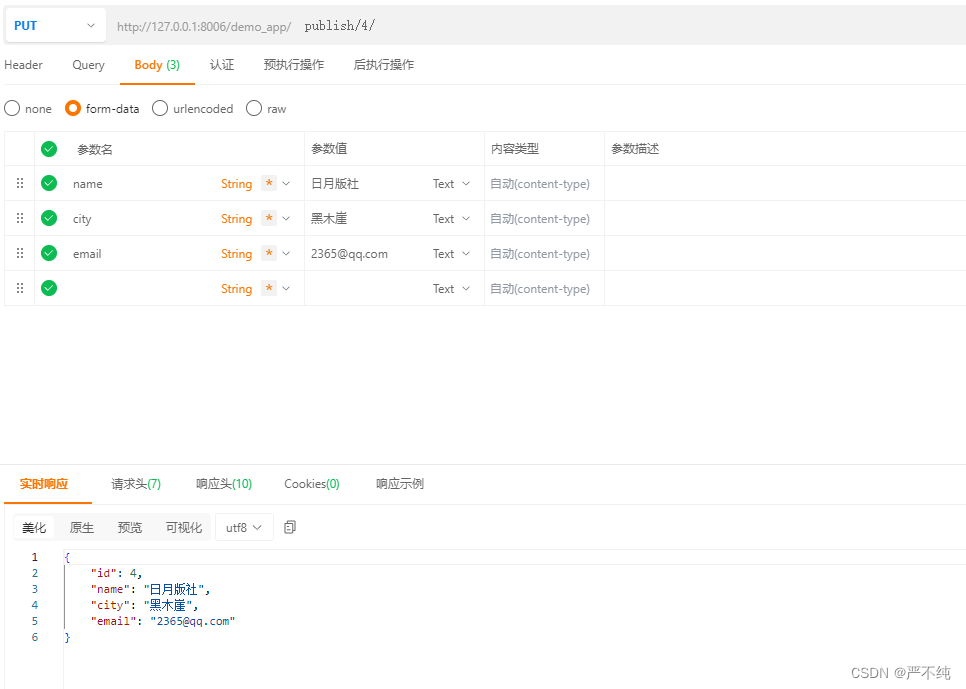Open the Text dropdown in city row
966x689 pixels.
(x=452, y=219)
